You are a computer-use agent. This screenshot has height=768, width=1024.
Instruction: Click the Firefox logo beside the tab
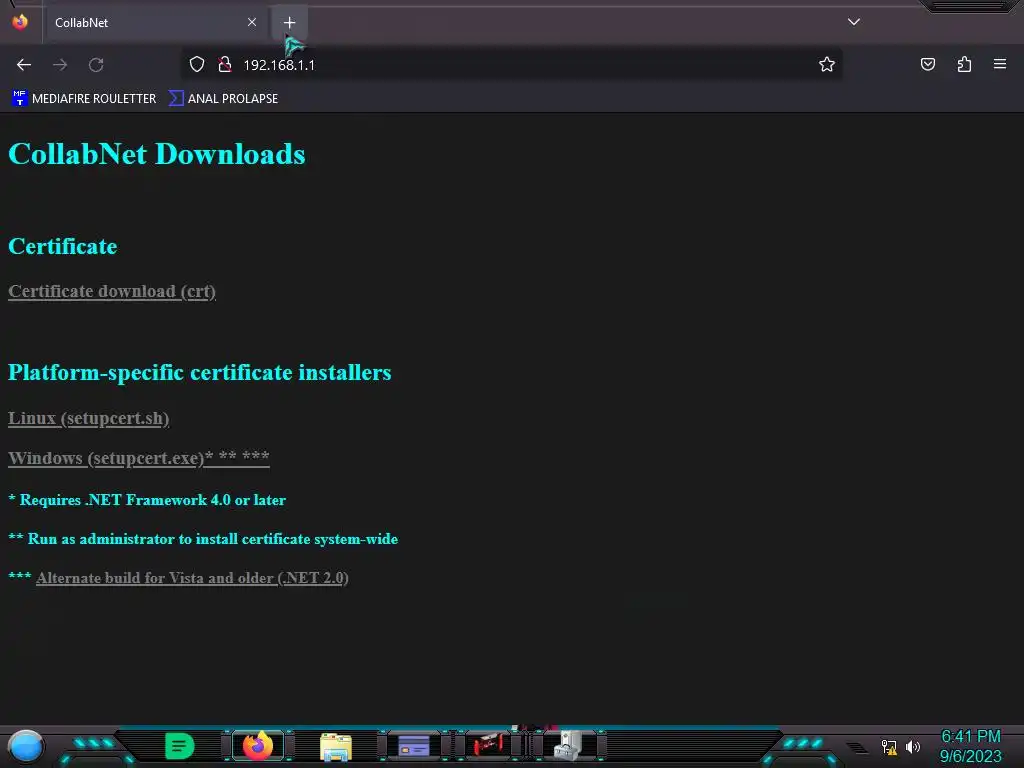(x=20, y=22)
